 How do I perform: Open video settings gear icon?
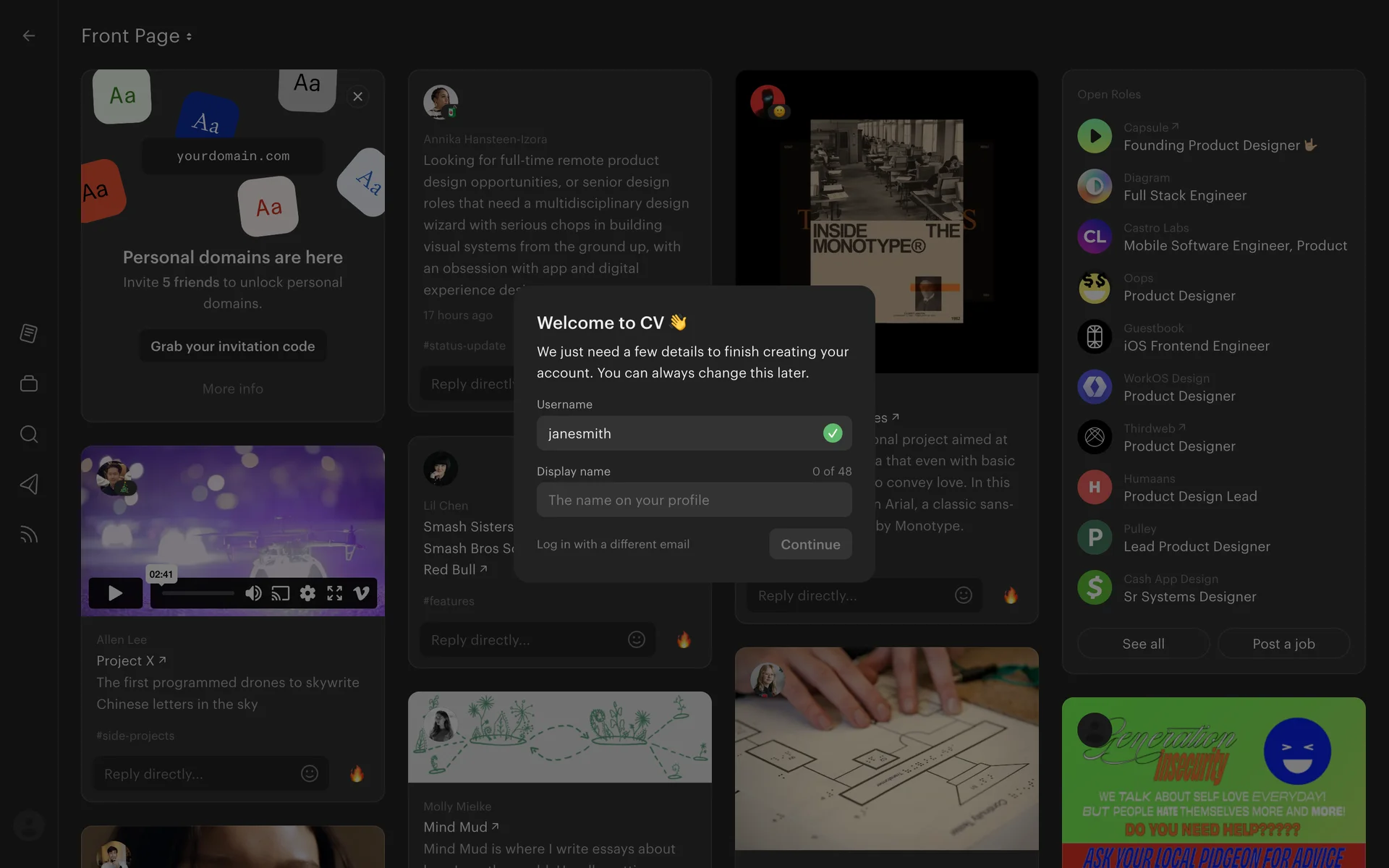[x=307, y=594]
